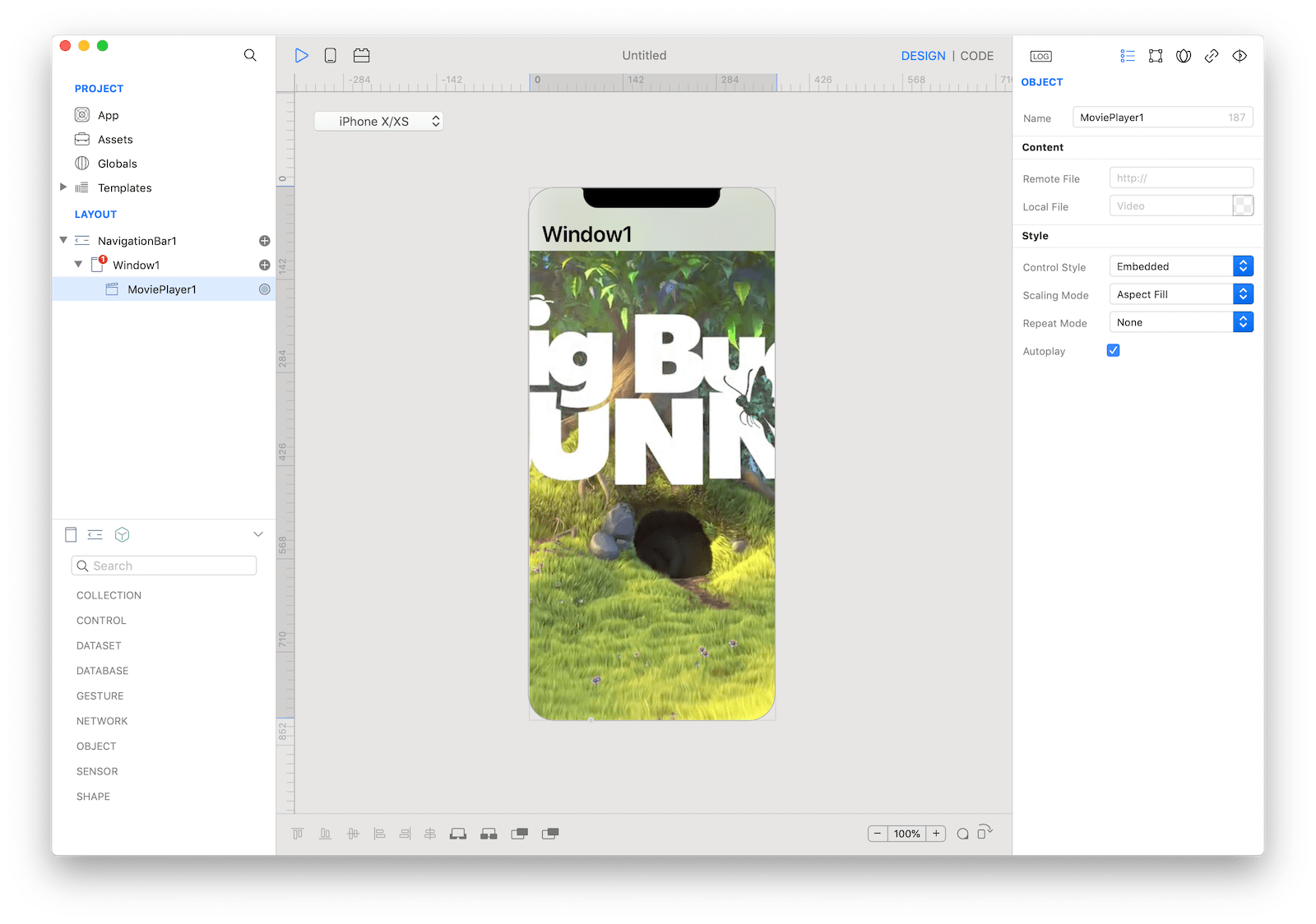This screenshot has width=1316, height=924.
Task: Click align left edges icon
Action: (x=379, y=834)
